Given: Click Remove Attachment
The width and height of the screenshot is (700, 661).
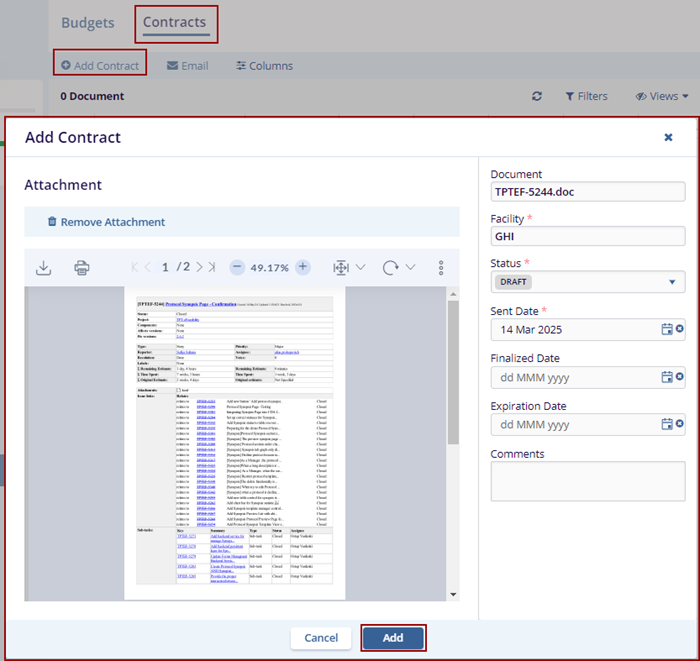Looking at the screenshot, I should coord(106,222).
